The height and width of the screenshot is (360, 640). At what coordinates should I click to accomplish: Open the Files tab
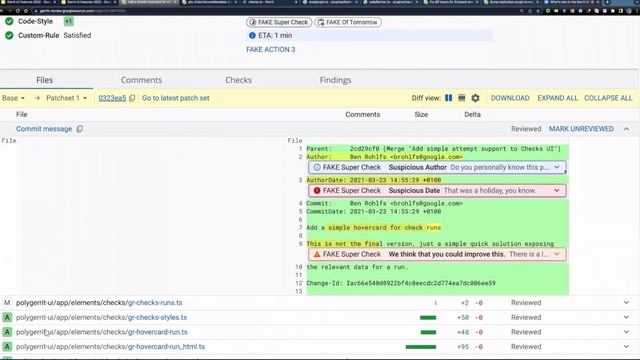click(x=44, y=80)
